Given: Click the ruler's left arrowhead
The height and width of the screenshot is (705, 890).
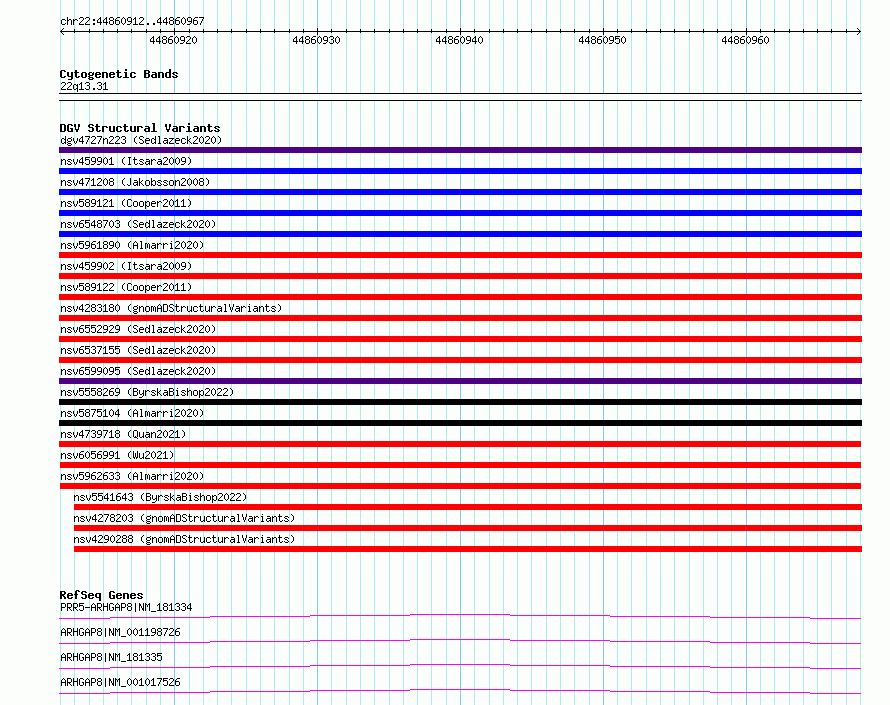Looking at the screenshot, I should [x=62, y=31].
